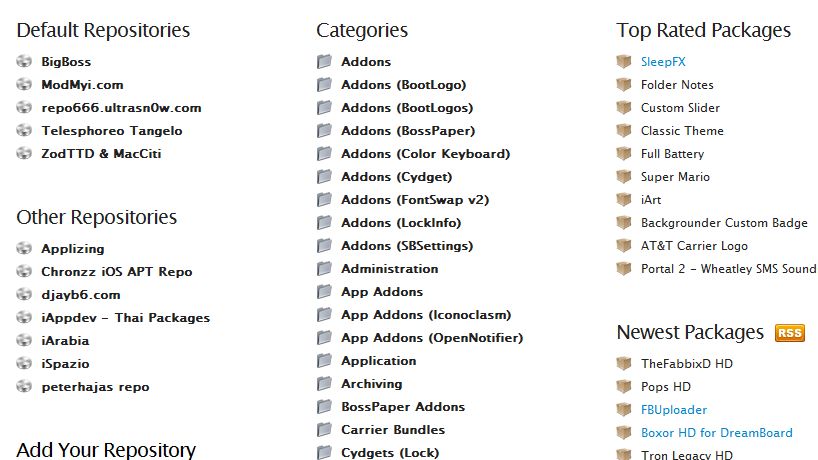This screenshot has width=818, height=460.
Task: Browse the App Addons (OpenNotifier) category
Action: tap(420, 338)
